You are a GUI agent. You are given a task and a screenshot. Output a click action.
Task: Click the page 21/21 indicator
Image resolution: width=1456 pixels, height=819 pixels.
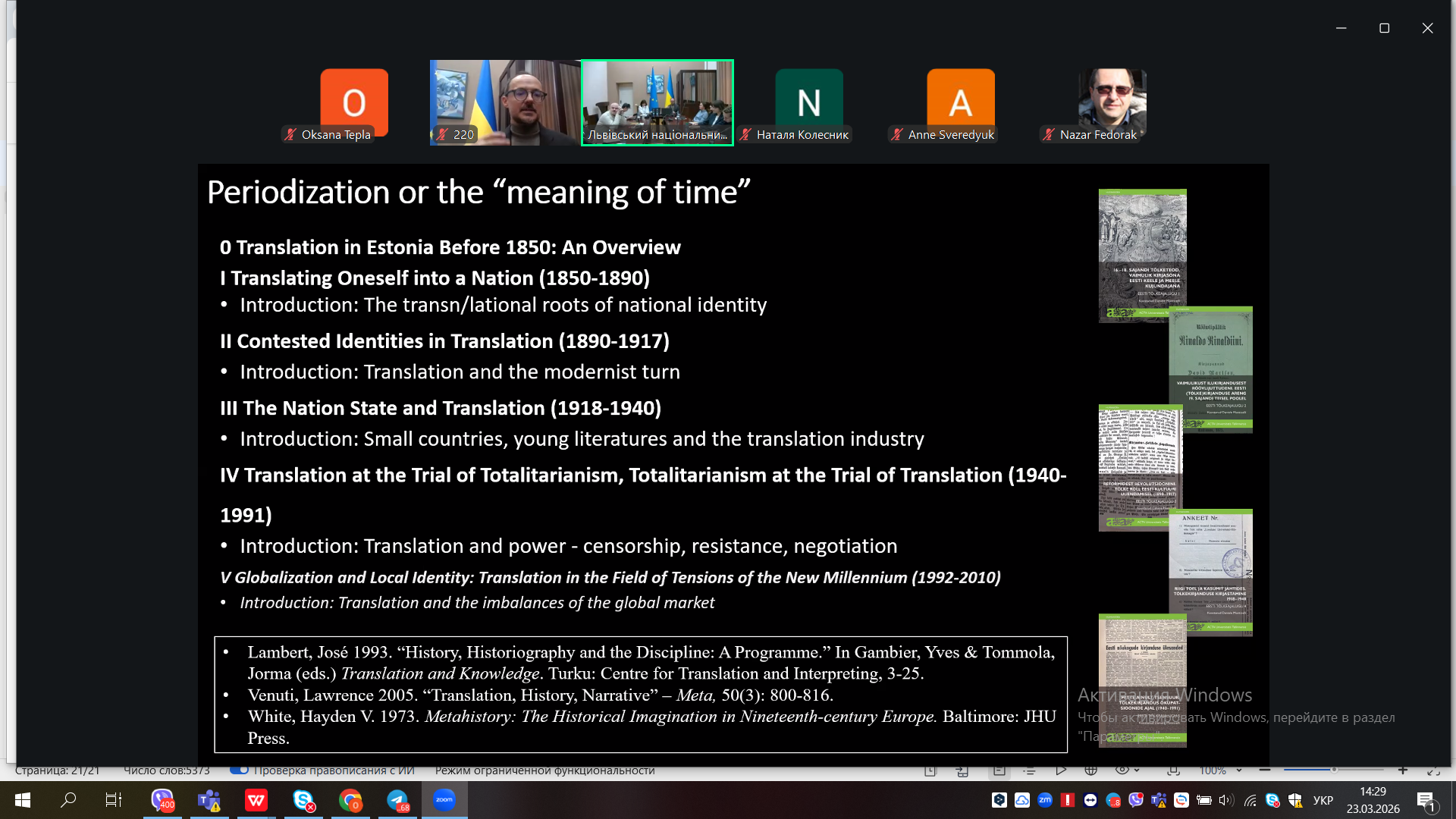(x=57, y=770)
